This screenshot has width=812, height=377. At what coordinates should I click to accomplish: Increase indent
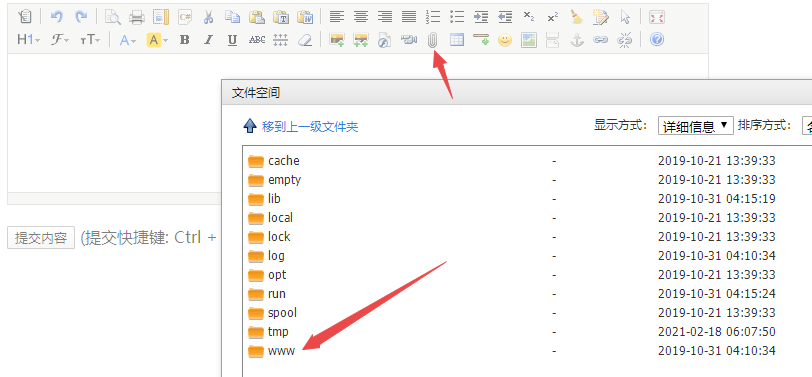(481, 17)
